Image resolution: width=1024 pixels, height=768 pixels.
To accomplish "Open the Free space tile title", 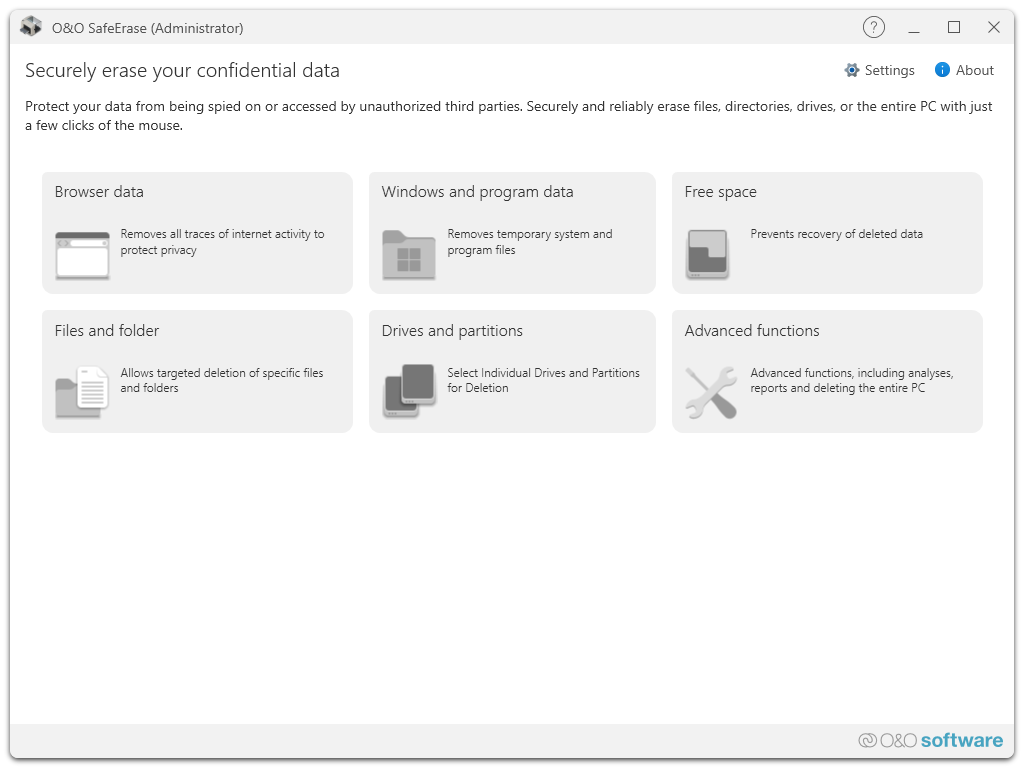I will 720,192.
